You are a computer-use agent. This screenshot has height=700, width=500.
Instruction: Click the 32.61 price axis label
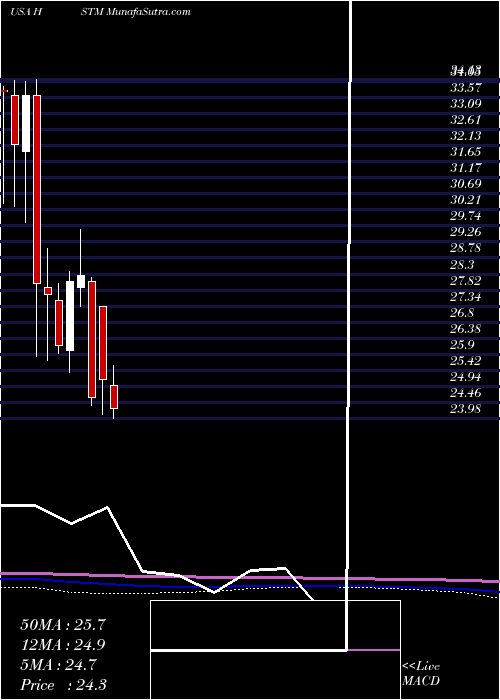[x=465, y=120]
